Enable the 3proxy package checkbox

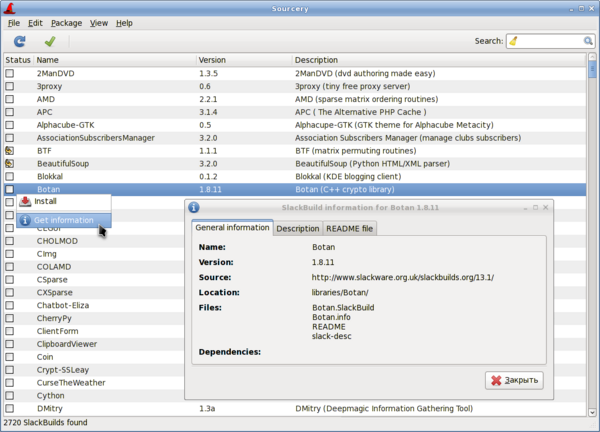pos(9,87)
